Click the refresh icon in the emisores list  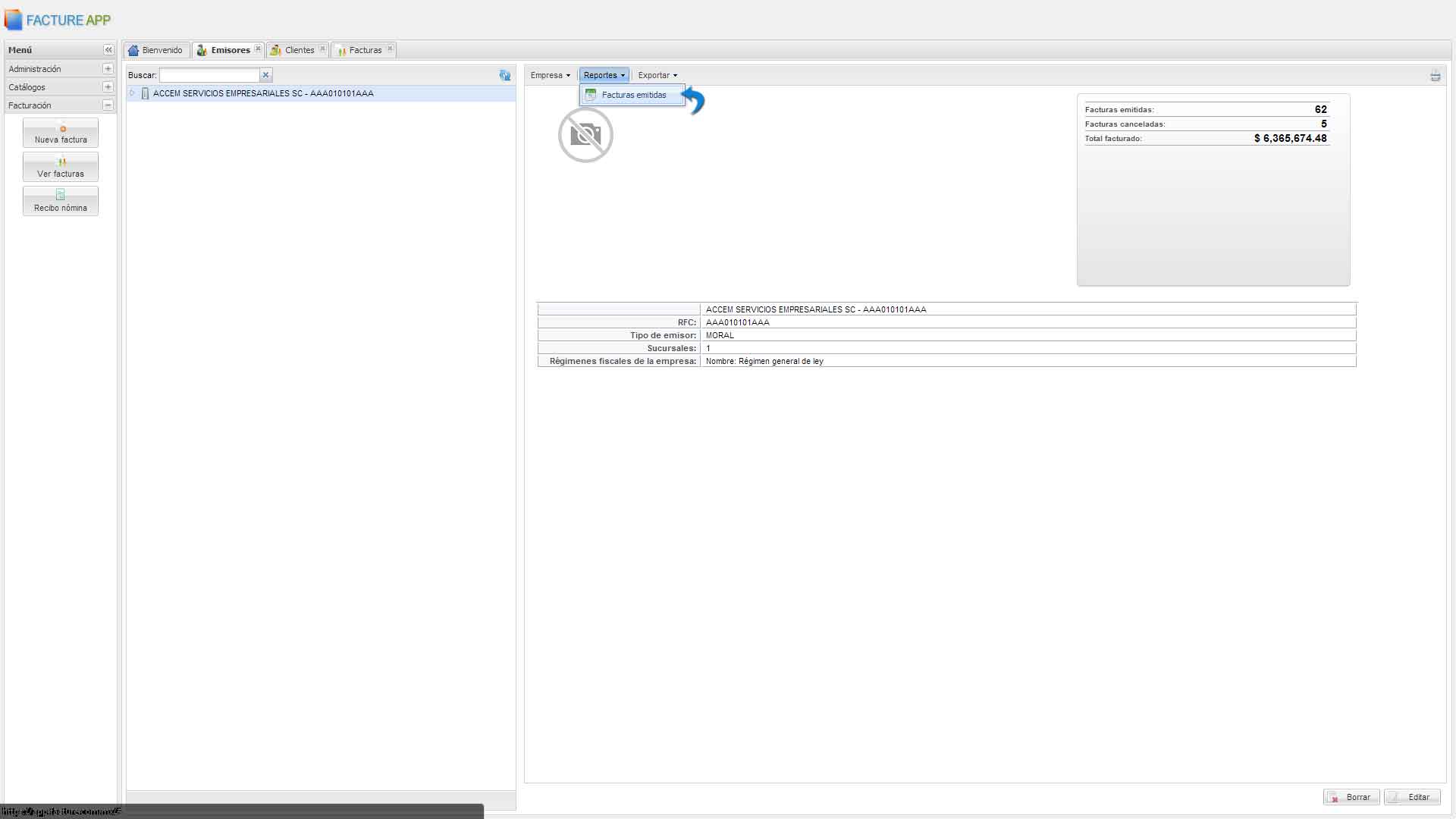click(504, 75)
